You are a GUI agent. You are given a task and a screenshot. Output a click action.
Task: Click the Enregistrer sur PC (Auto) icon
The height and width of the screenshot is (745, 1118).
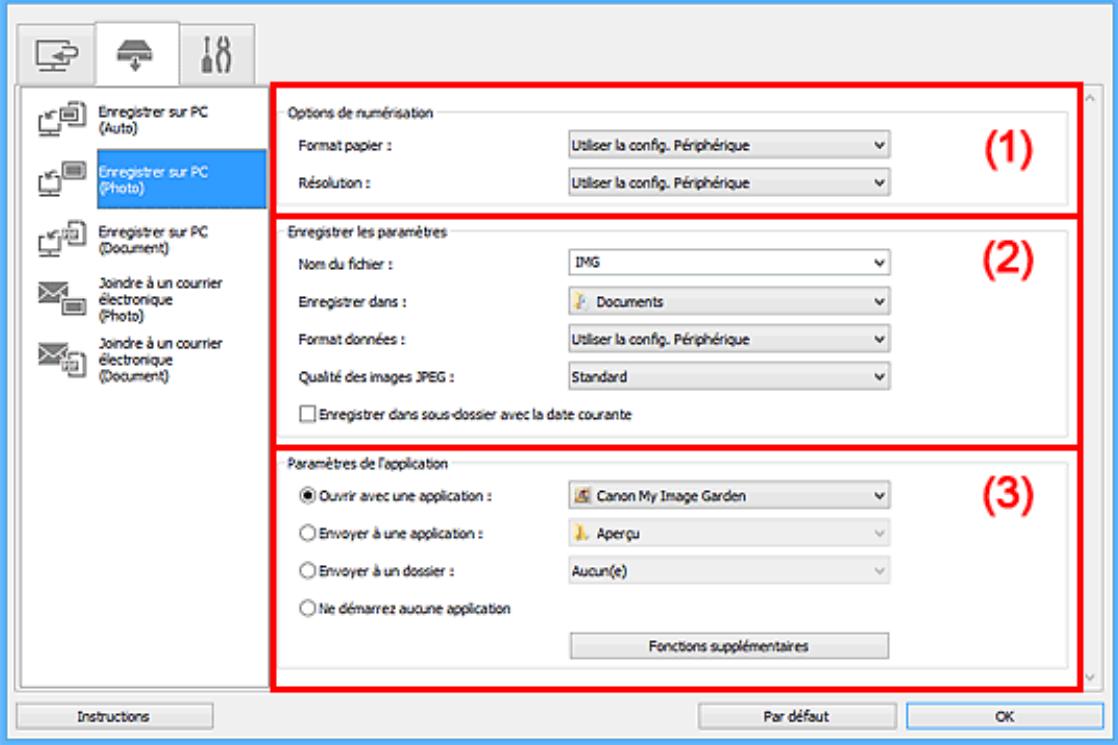[x=62, y=119]
